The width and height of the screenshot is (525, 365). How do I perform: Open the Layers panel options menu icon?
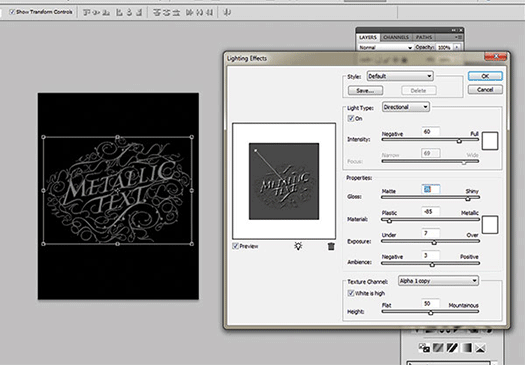pos(458,37)
